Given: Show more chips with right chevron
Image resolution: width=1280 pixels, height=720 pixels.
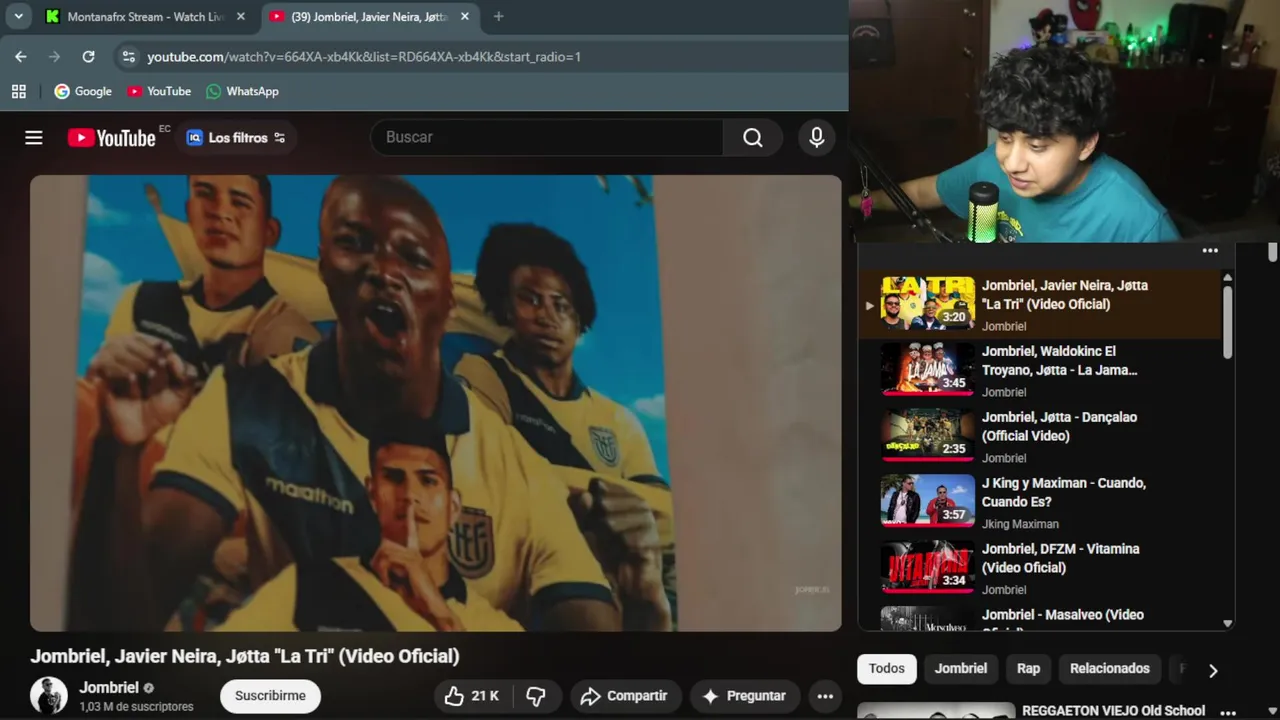Looking at the screenshot, I should (x=1213, y=670).
